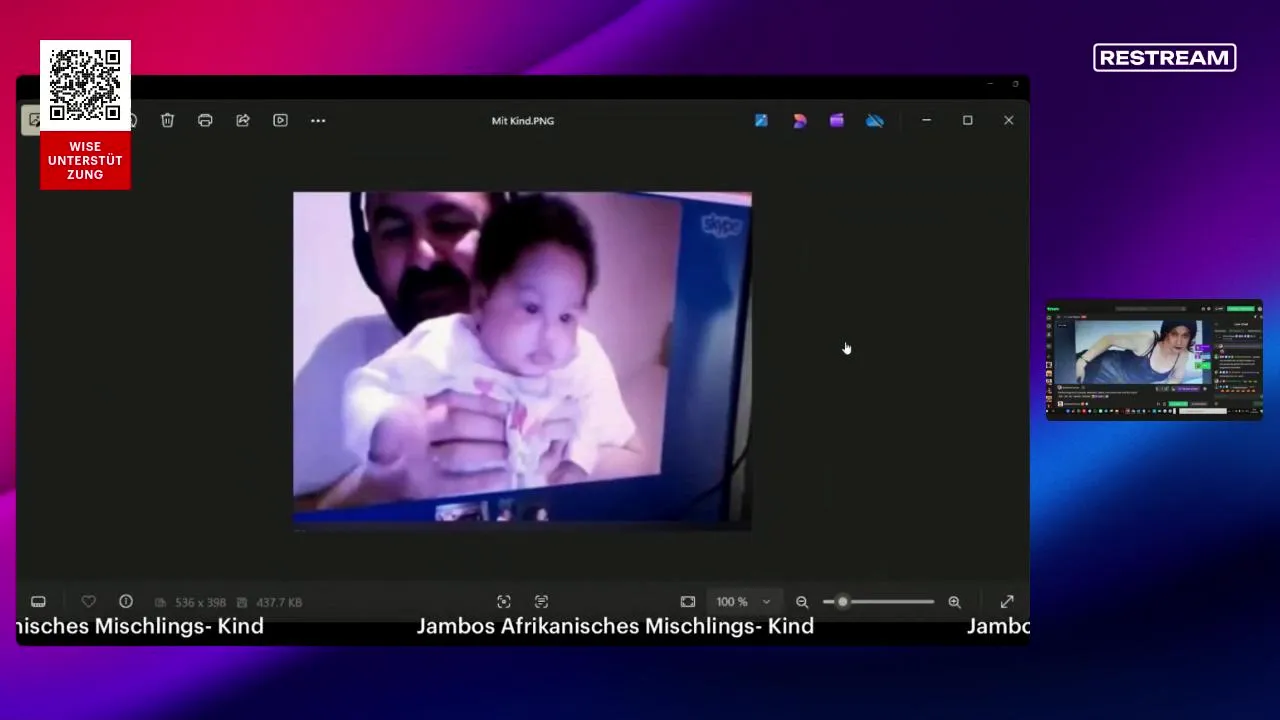
Task: Zoom in with the plus magnifier
Action: click(x=955, y=602)
